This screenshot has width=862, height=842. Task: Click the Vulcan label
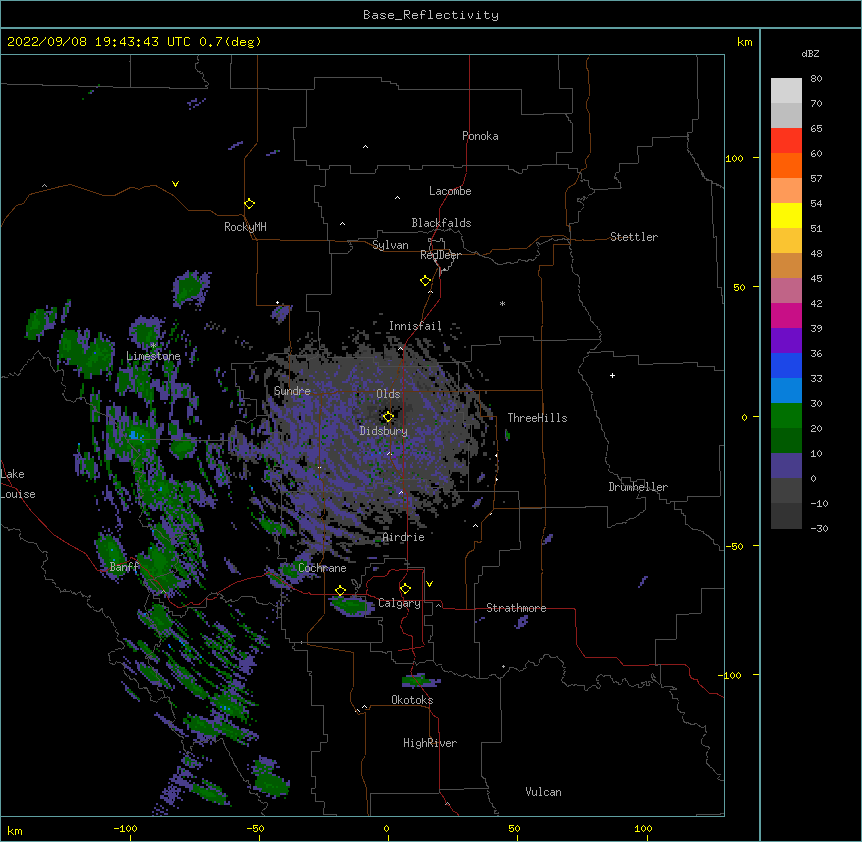543,792
